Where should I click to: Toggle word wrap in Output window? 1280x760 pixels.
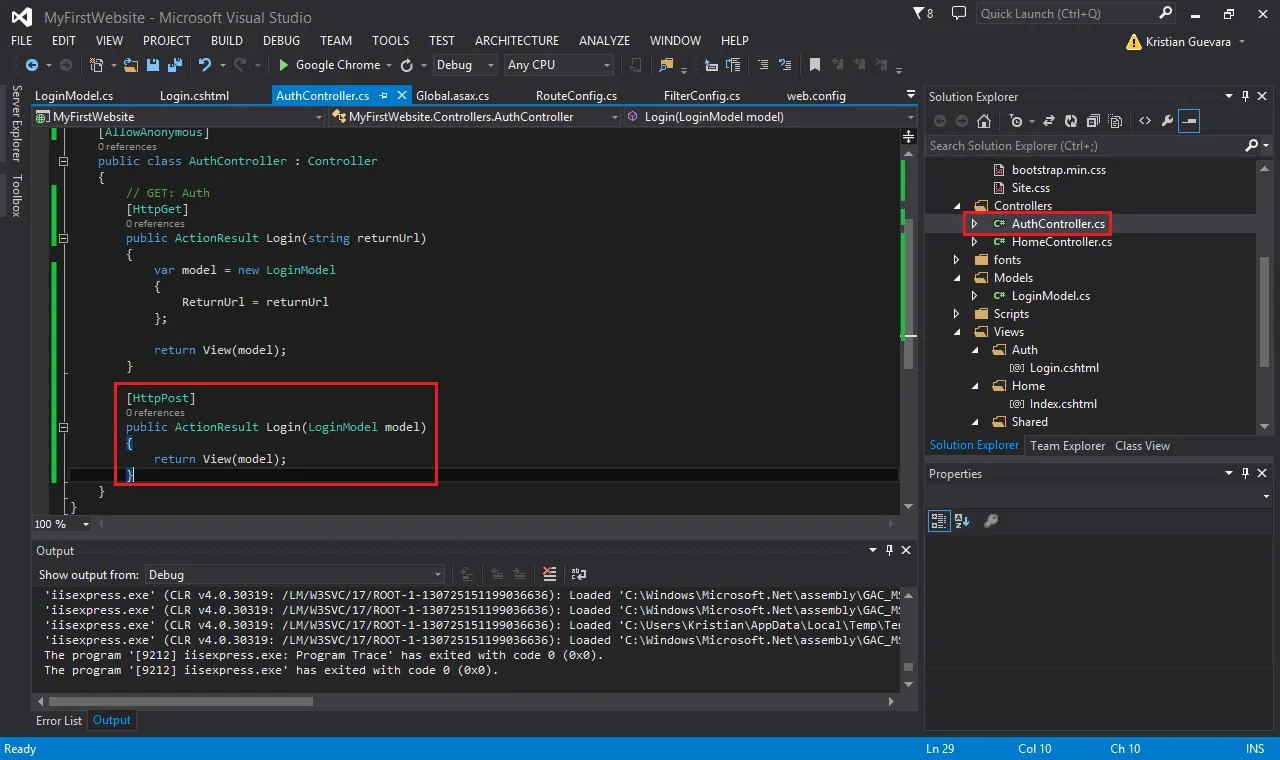coord(578,574)
